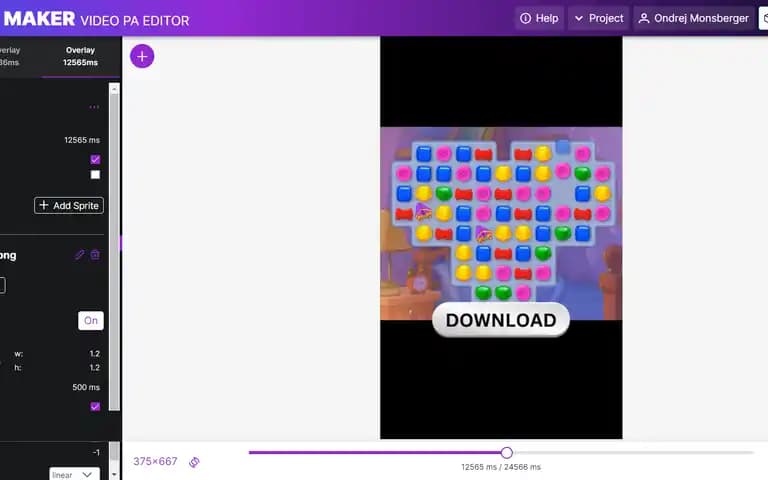This screenshot has height=480, width=768.
Task: Uncheck the purple checkbox under 12565 ms
Action: 95,159
